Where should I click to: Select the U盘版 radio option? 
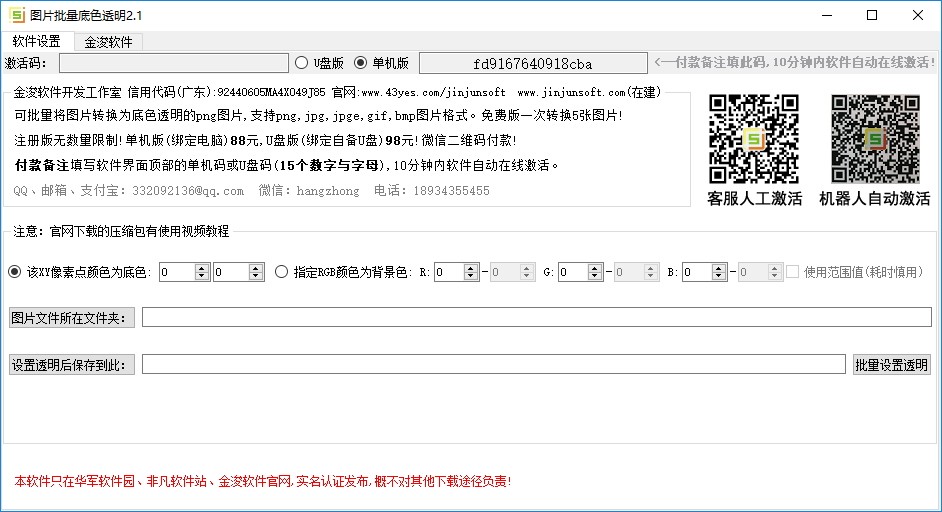pyautogui.click(x=302, y=62)
